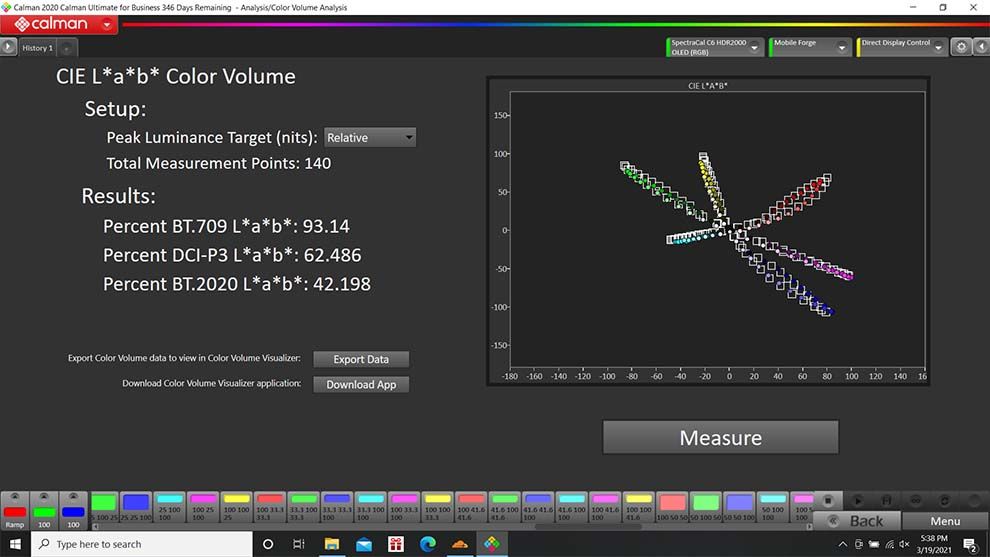Click the patch strip scrollbar thumb
990x557 pixels.
(x=588, y=526)
